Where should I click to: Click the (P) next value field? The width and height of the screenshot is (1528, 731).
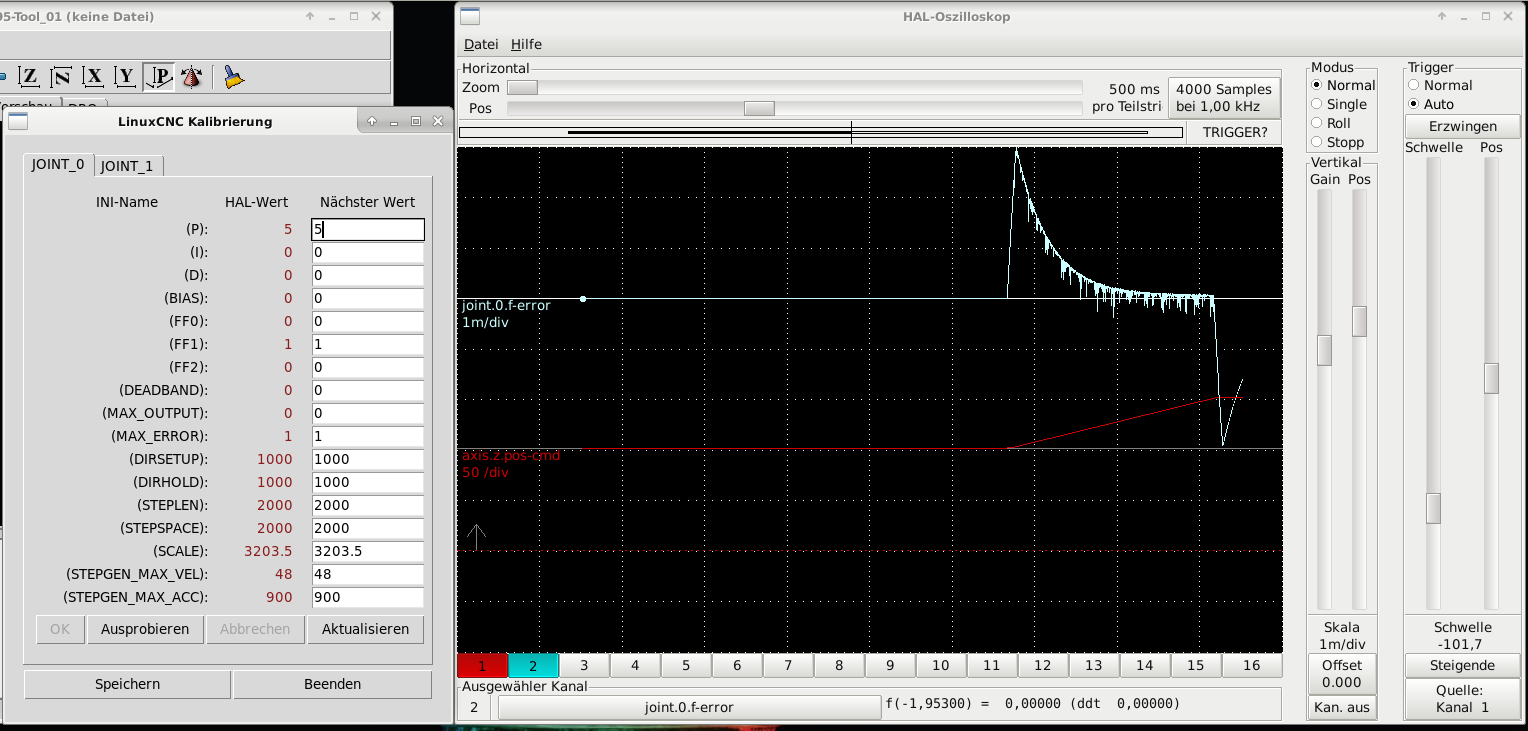[368, 229]
